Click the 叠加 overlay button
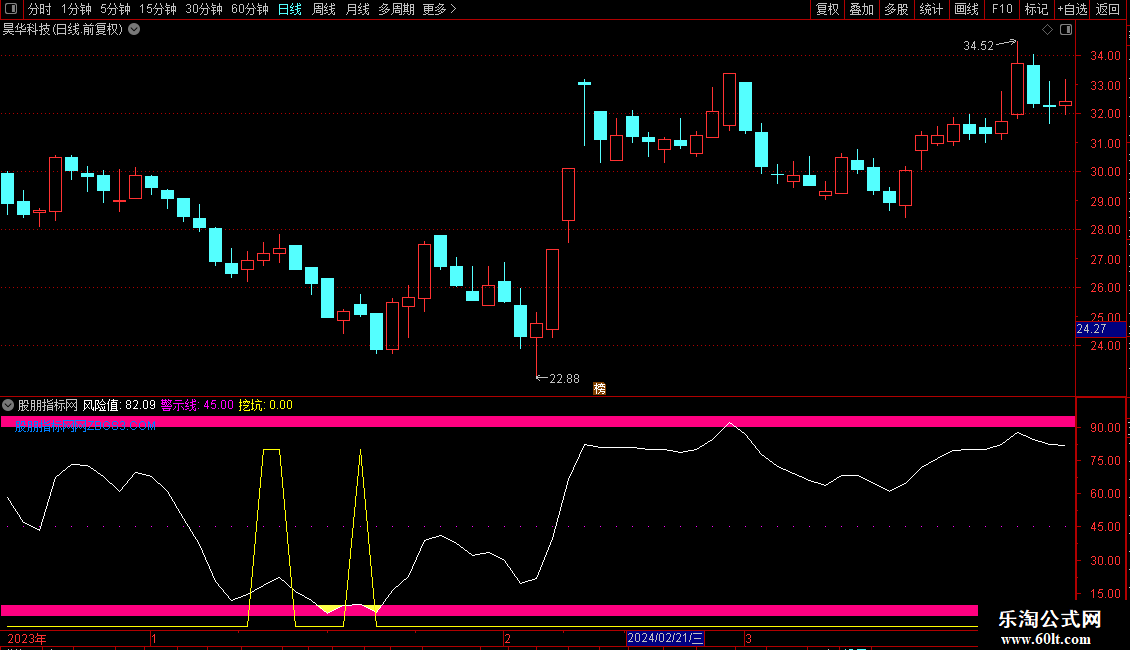Screen dimensions: 1130x650 [x=861, y=9]
